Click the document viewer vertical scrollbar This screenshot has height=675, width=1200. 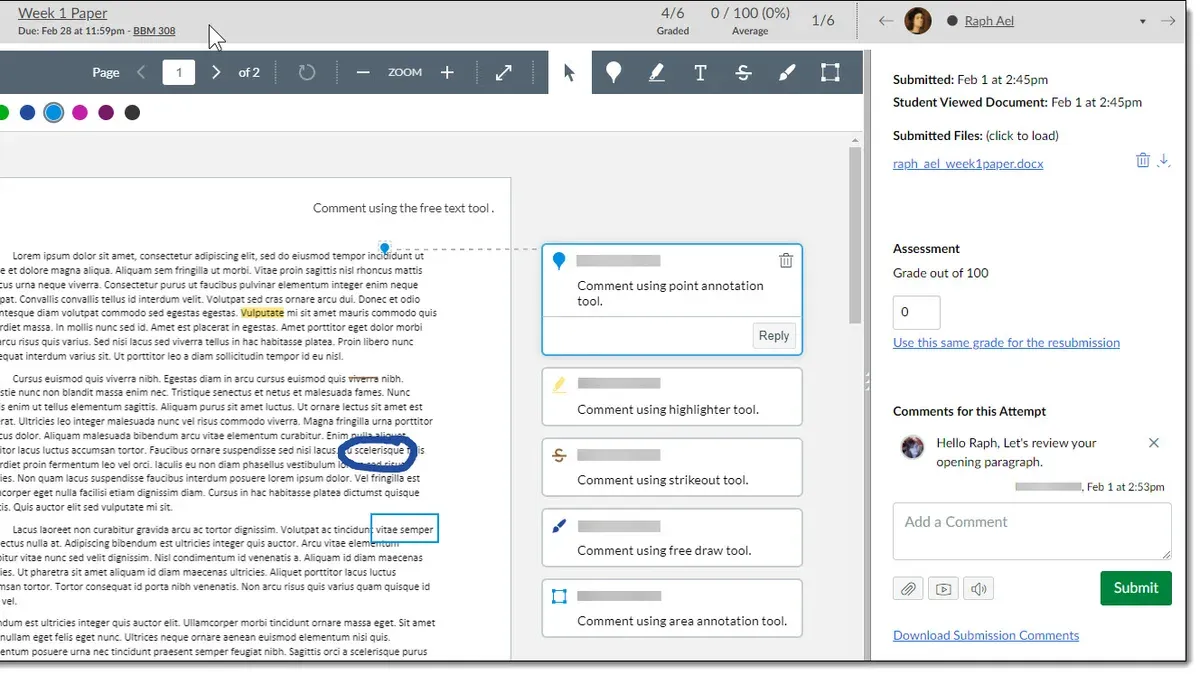pyautogui.click(x=855, y=237)
